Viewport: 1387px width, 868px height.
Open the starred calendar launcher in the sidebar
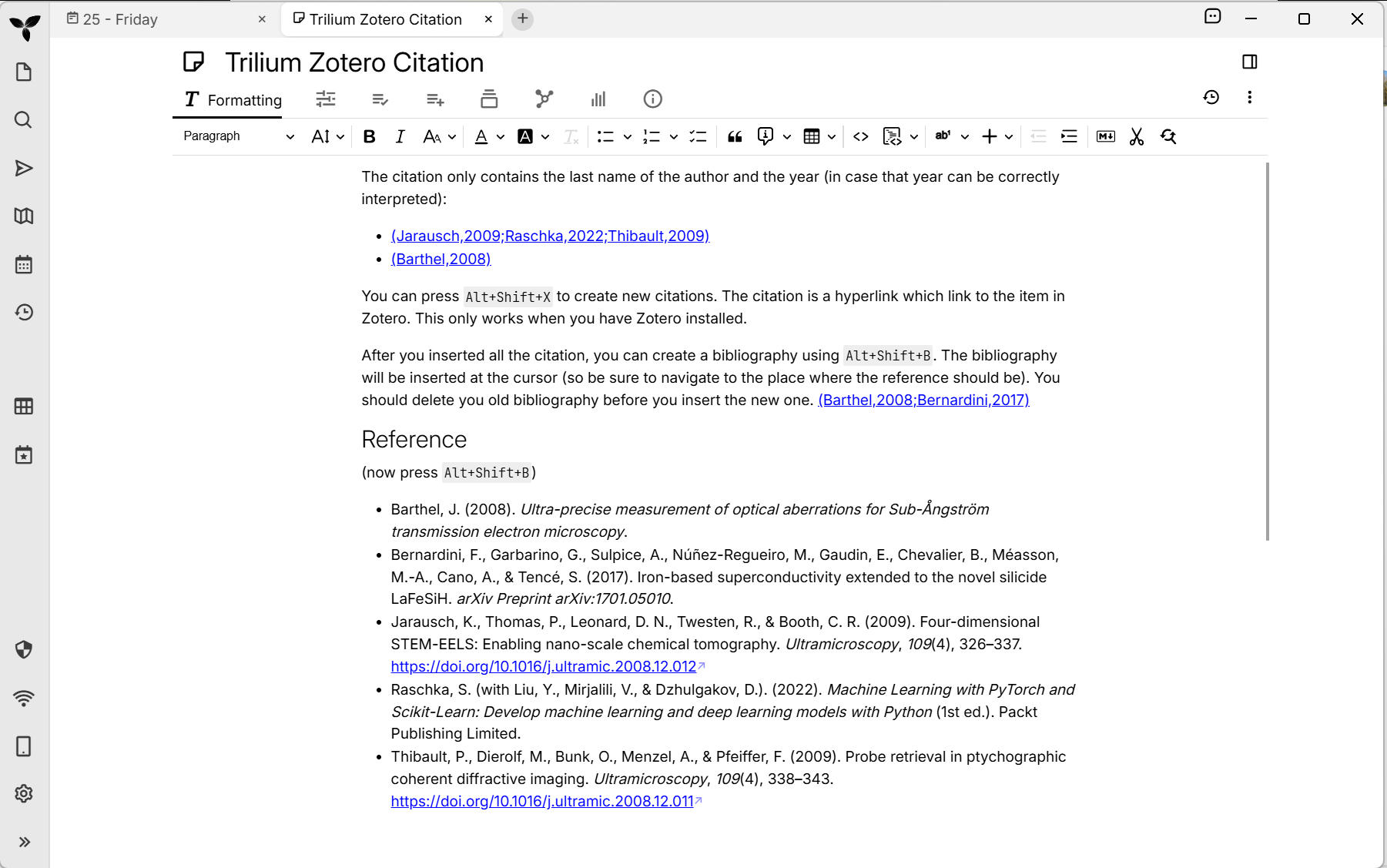coord(24,454)
